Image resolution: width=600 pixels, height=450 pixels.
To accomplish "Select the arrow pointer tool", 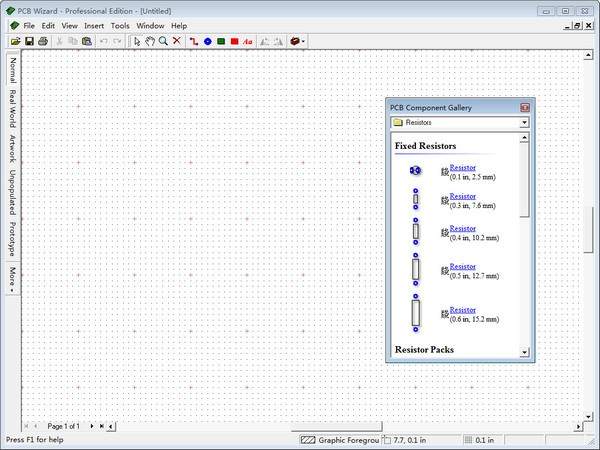I will click(x=137, y=41).
